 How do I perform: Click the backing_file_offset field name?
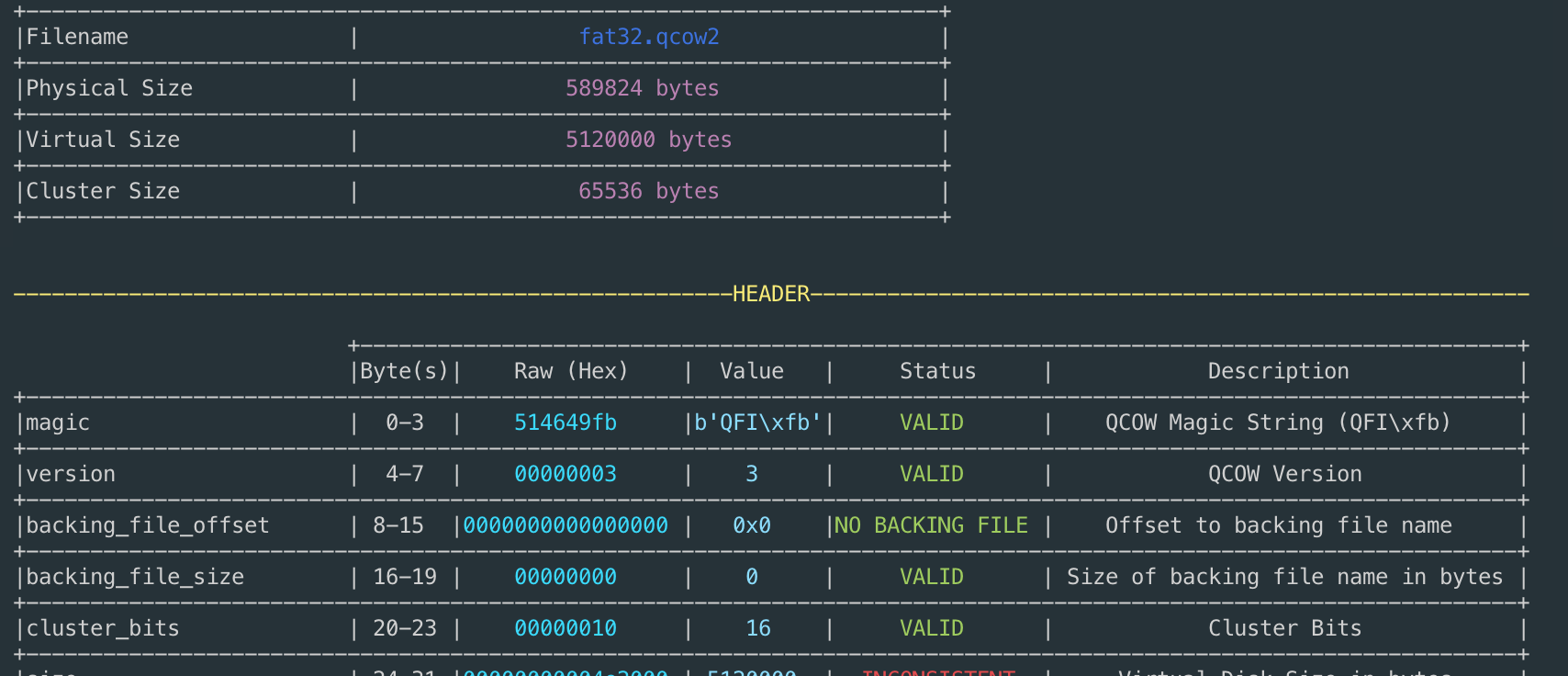[148, 525]
